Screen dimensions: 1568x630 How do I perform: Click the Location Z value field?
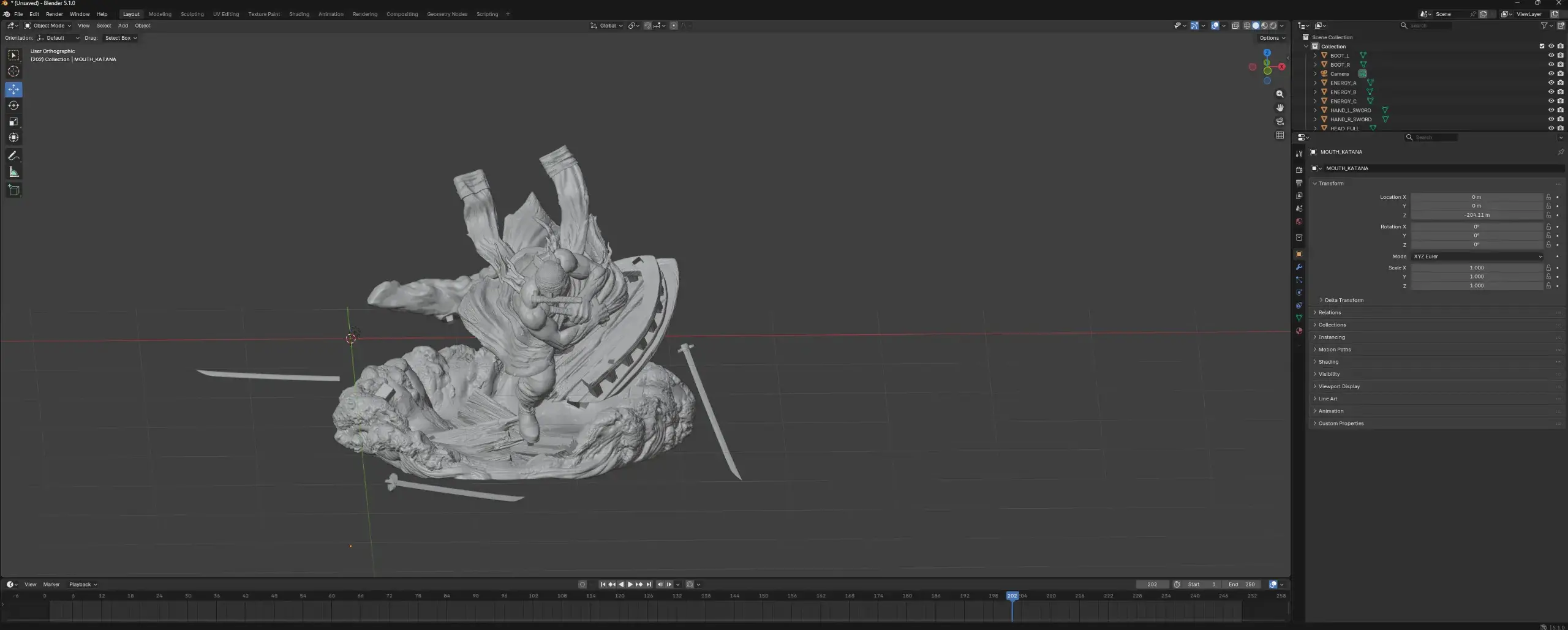pyautogui.click(x=1477, y=215)
